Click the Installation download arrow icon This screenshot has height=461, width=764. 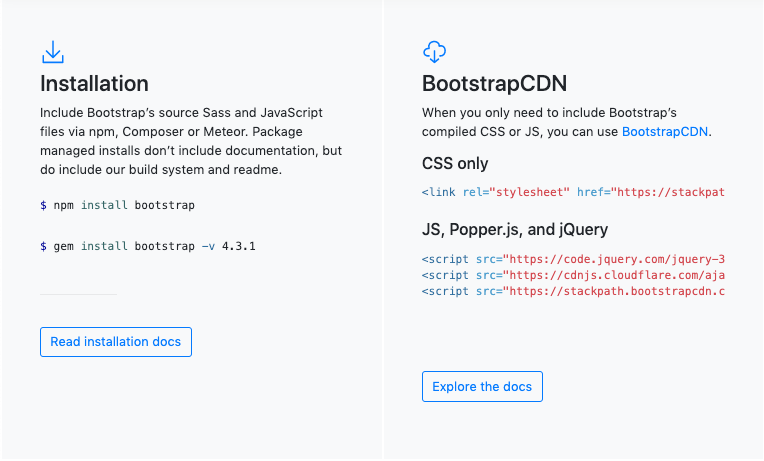tap(53, 52)
